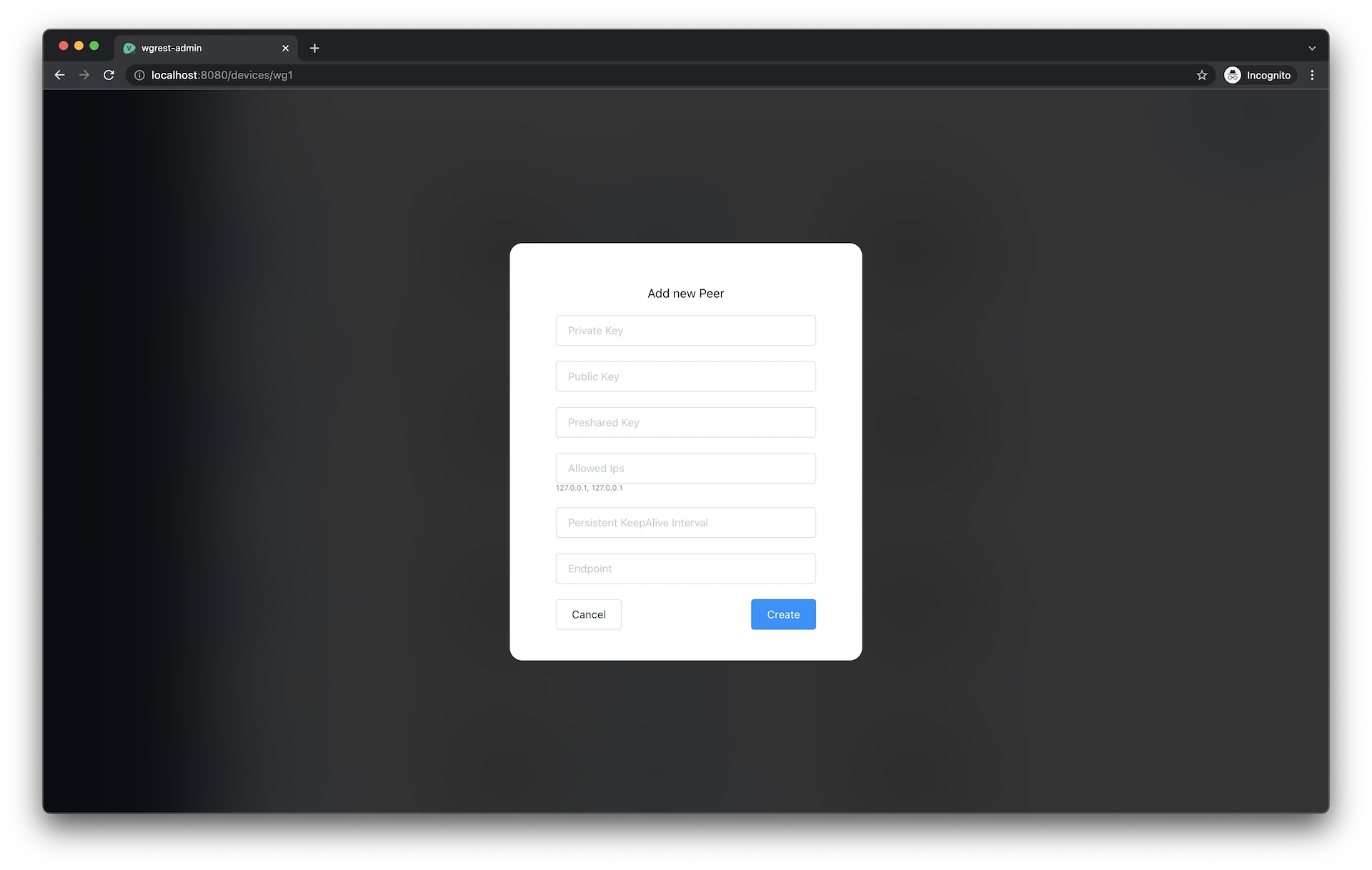Click the Endpoint input field
The width and height of the screenshot is (1372, 870).
click(x=686, y=568)
